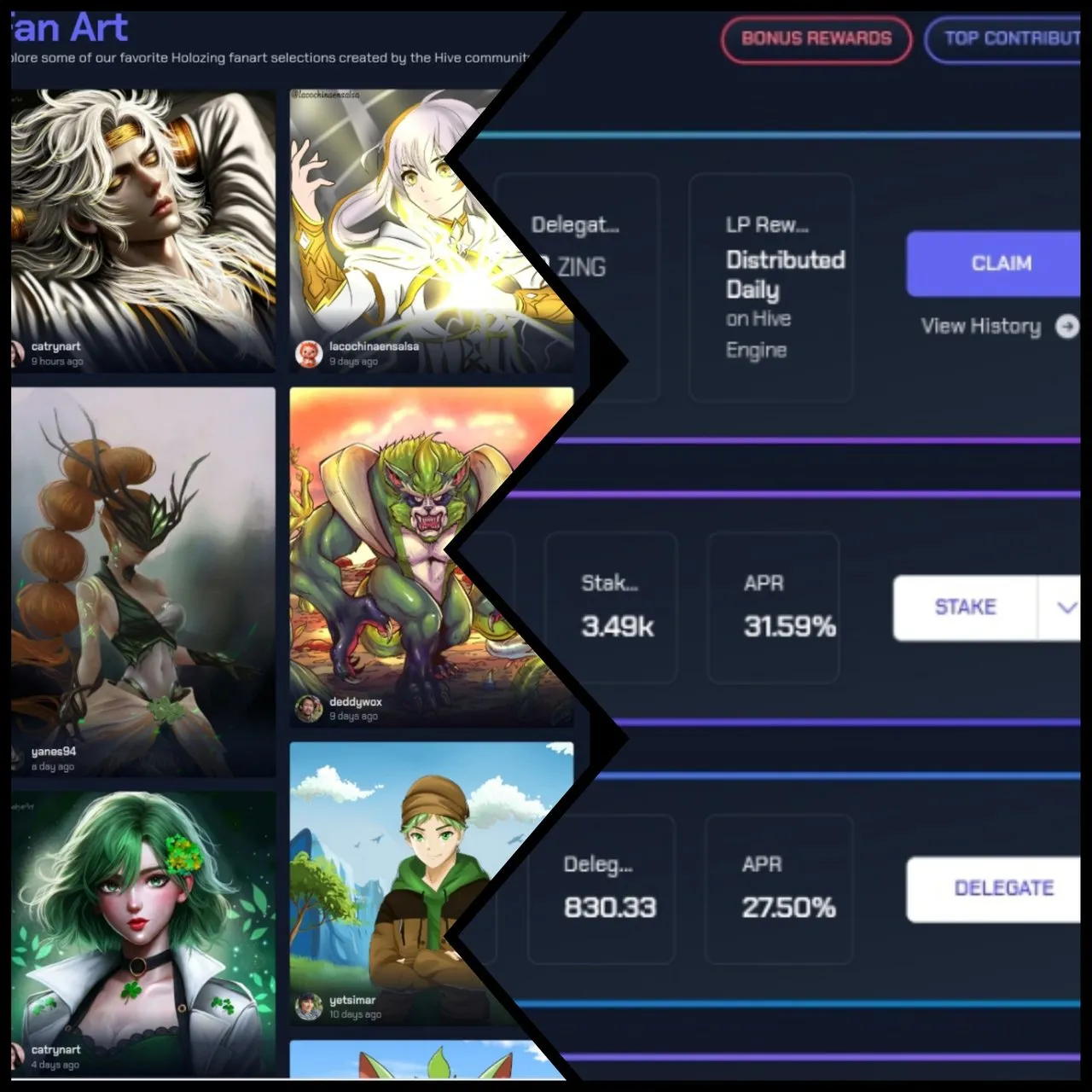
Task: Click deddywox's profile avatar icon
Action: pyautogui.click(x=308, y=708)
